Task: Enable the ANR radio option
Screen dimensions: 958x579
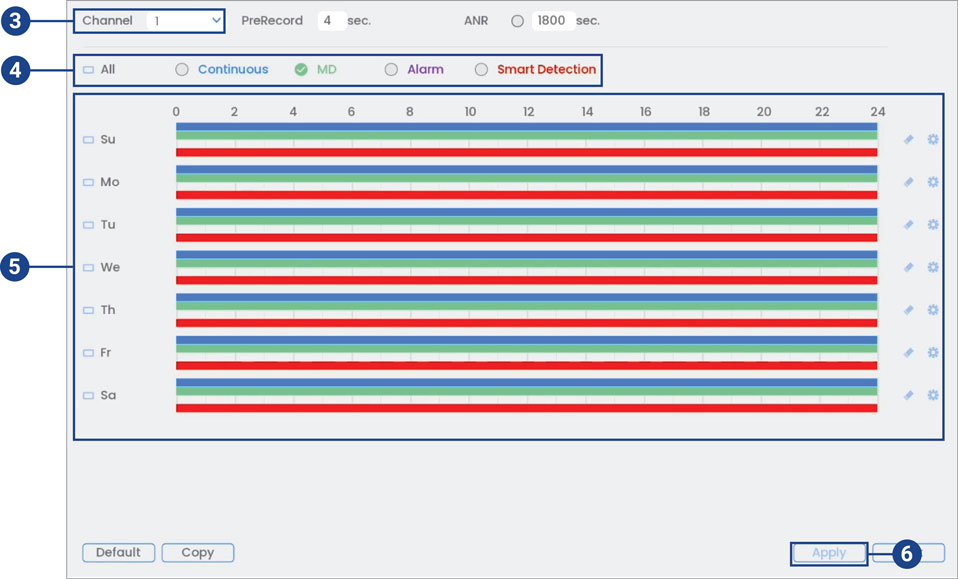Action: tap(517, 21)
